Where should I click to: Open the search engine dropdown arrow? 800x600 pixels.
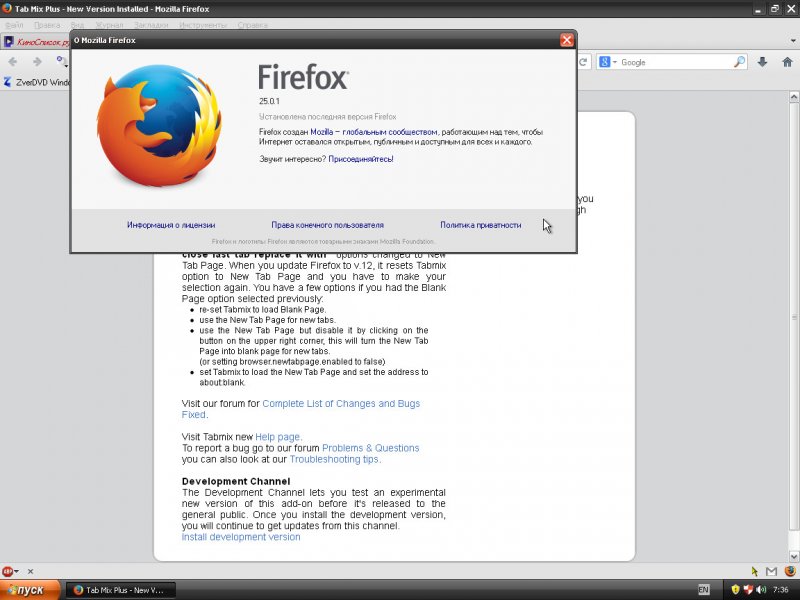click(615, 62)
